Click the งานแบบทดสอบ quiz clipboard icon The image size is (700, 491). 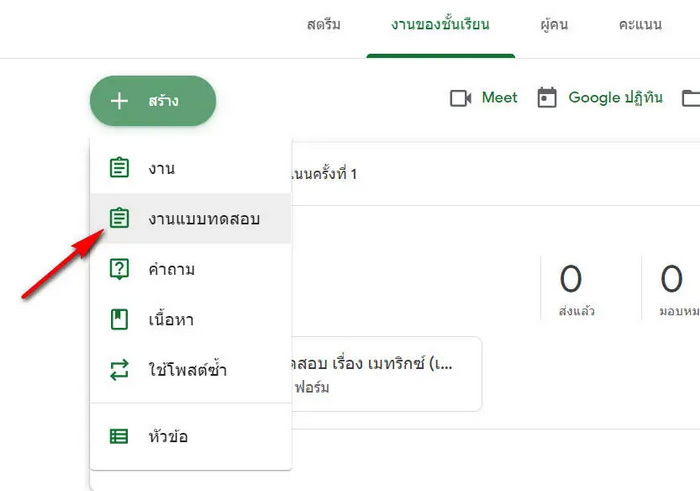pyautogui.click(x=119, y=218)
